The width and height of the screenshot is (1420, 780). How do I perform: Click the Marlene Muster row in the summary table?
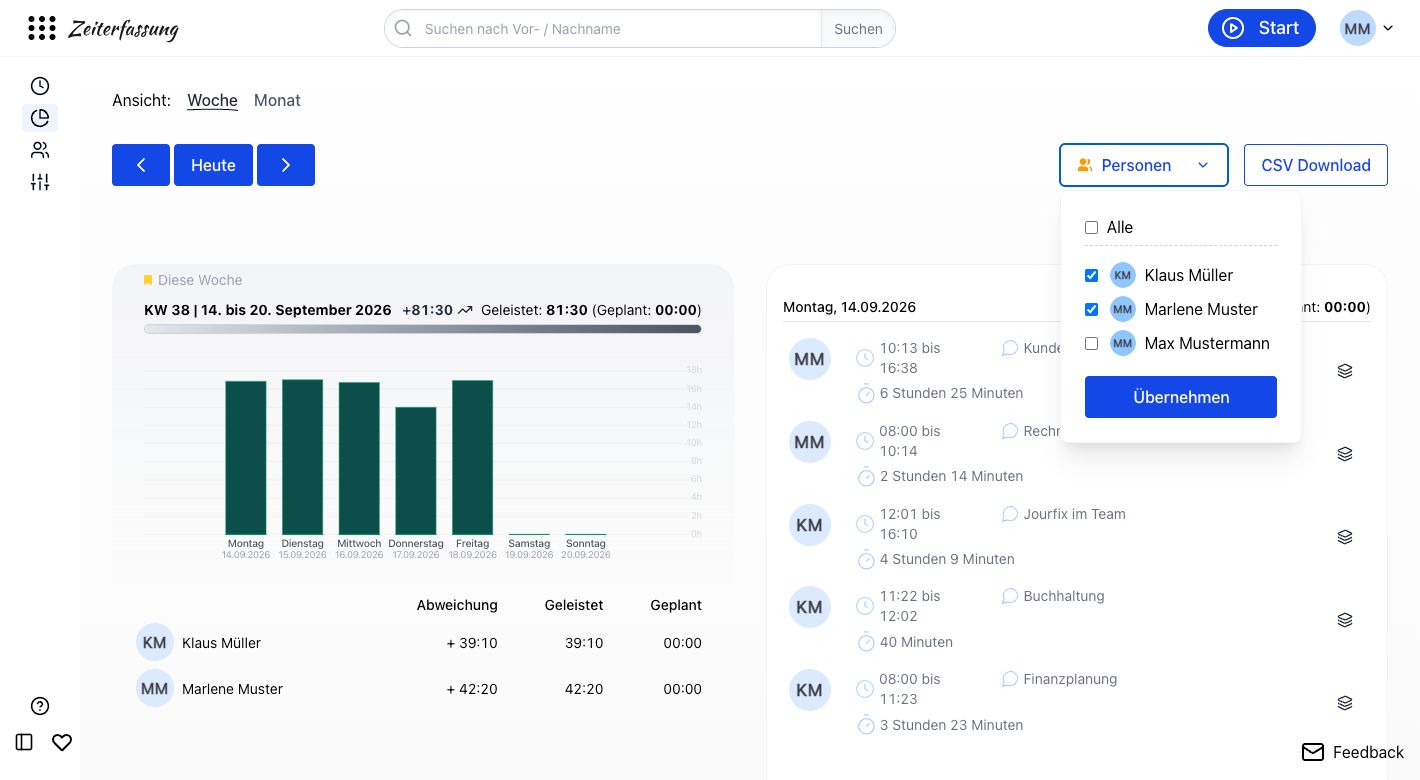419,689
